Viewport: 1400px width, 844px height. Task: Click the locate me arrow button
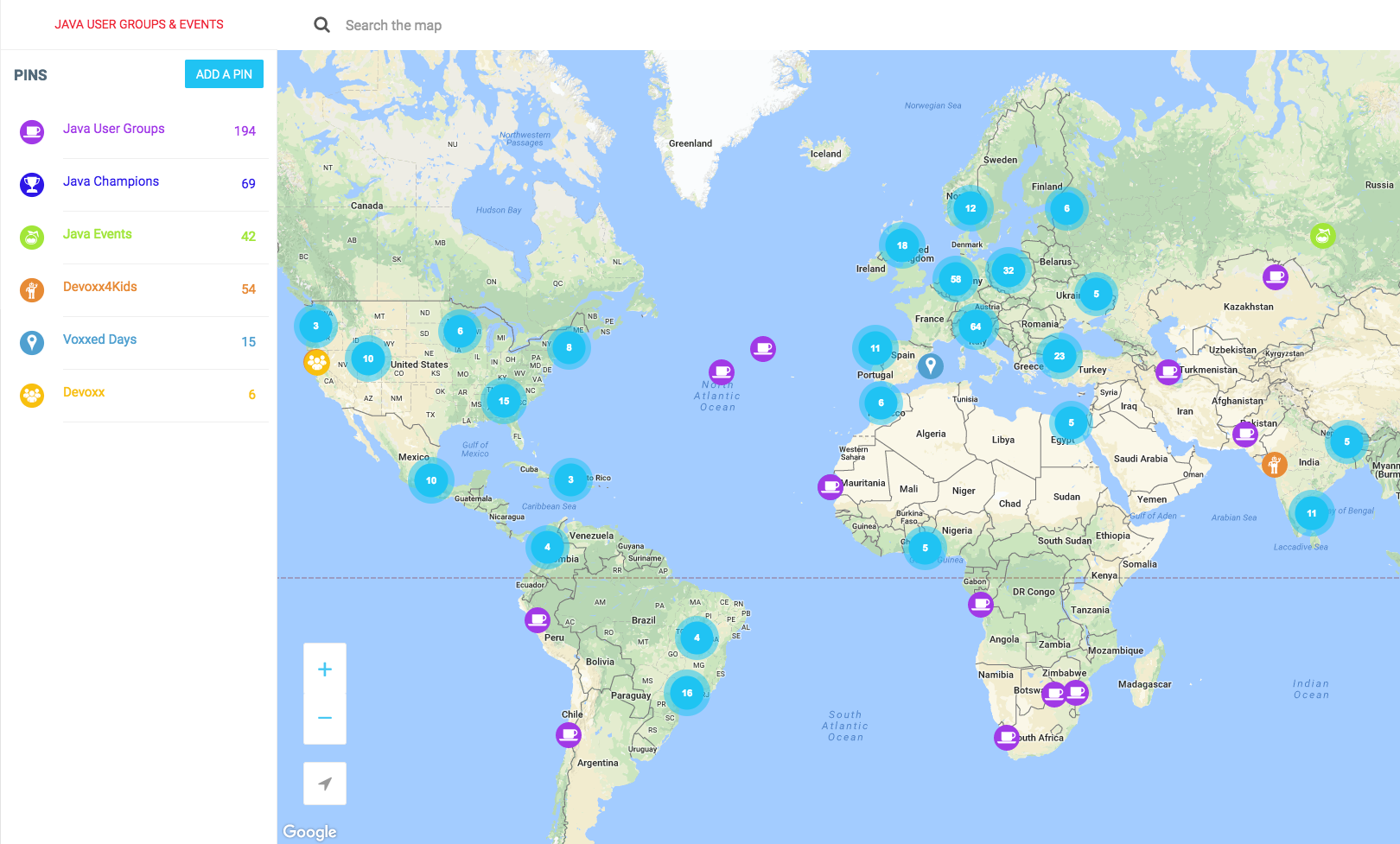[325, 784]
